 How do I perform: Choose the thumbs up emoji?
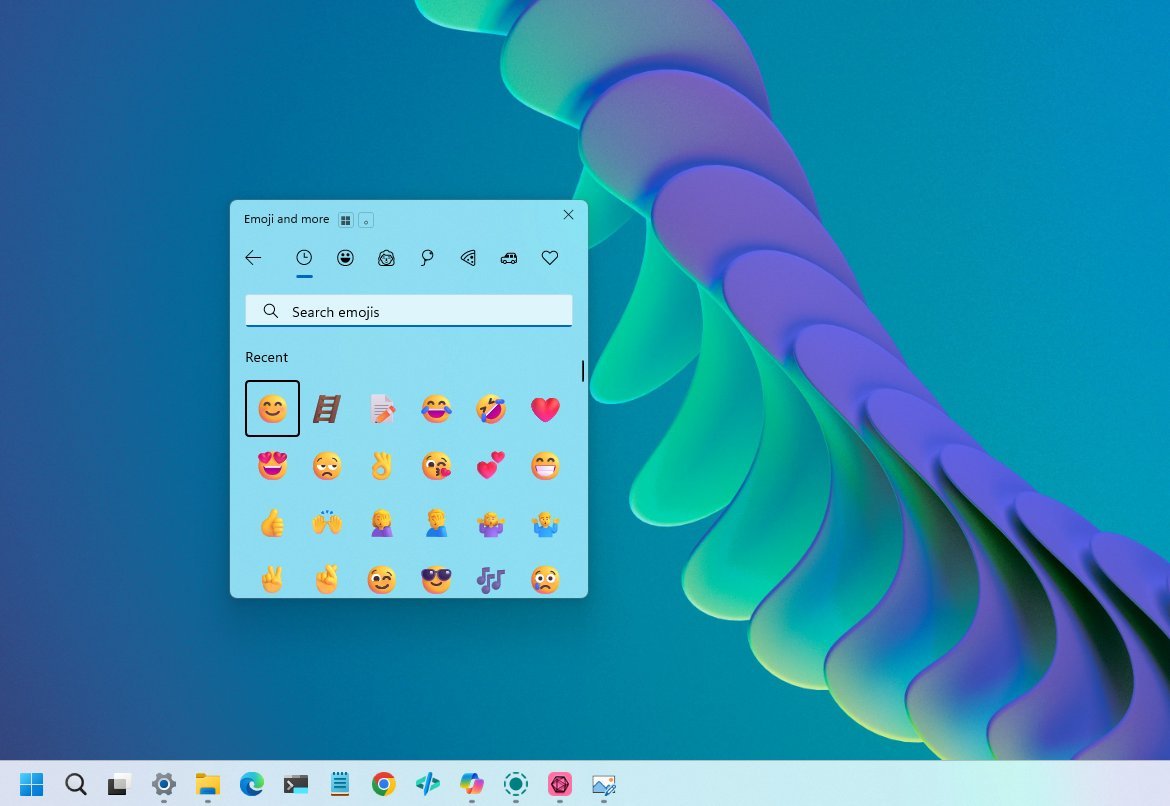(x=272, y=522)
